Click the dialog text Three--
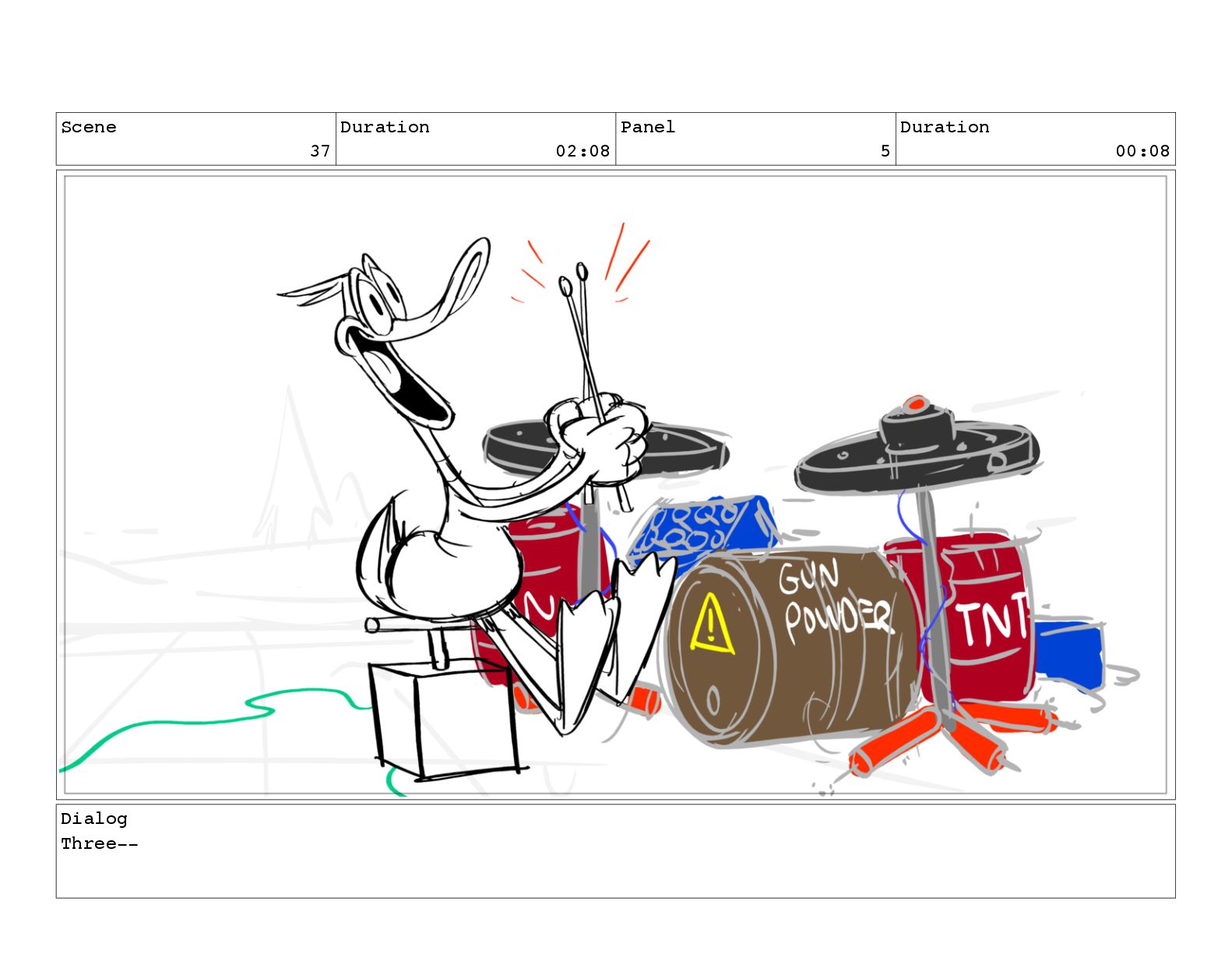The height and width of the screenshot is (954, 1232). click(100, 843)
